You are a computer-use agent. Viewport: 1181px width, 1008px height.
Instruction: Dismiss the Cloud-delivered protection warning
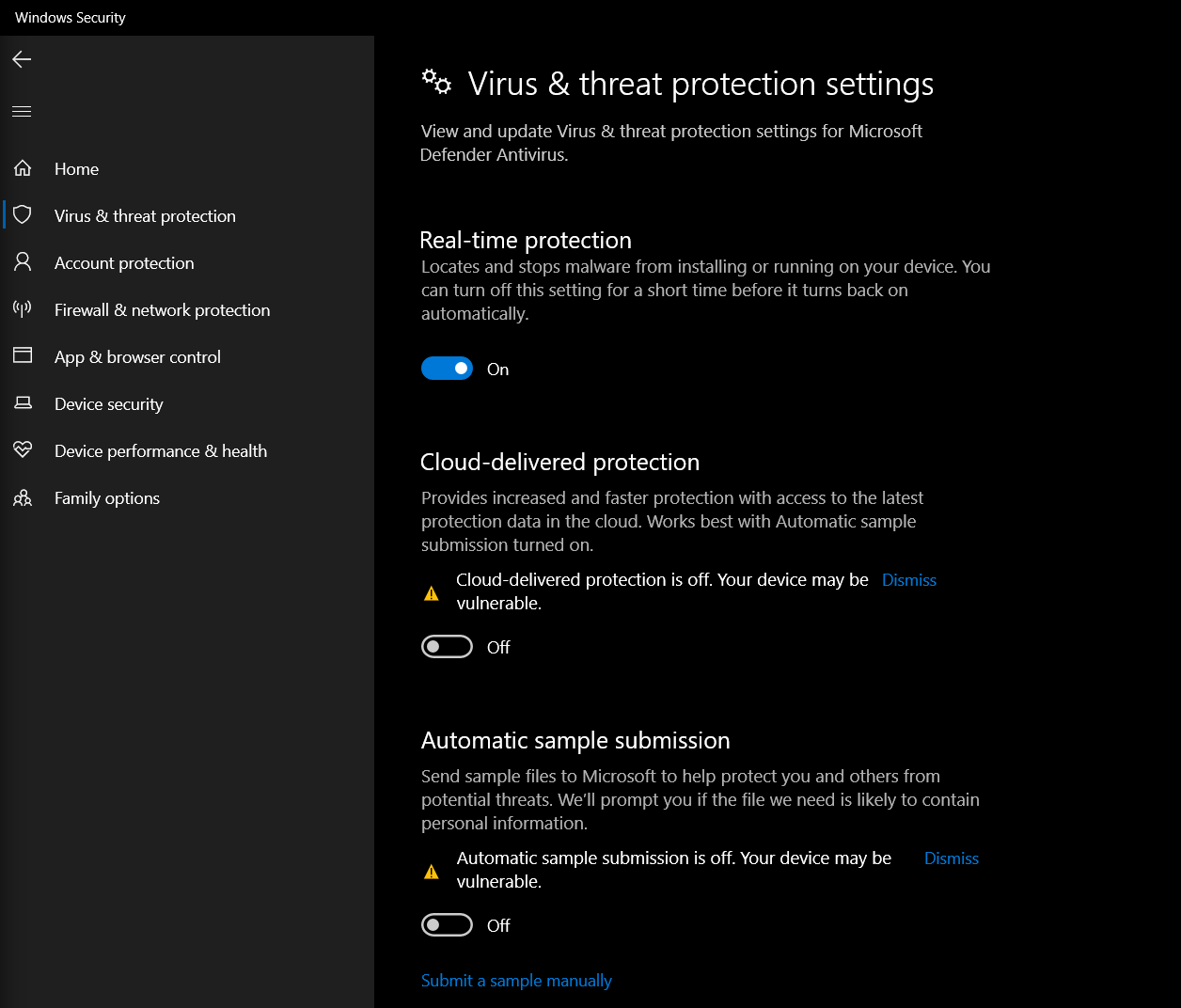(908, 579)
